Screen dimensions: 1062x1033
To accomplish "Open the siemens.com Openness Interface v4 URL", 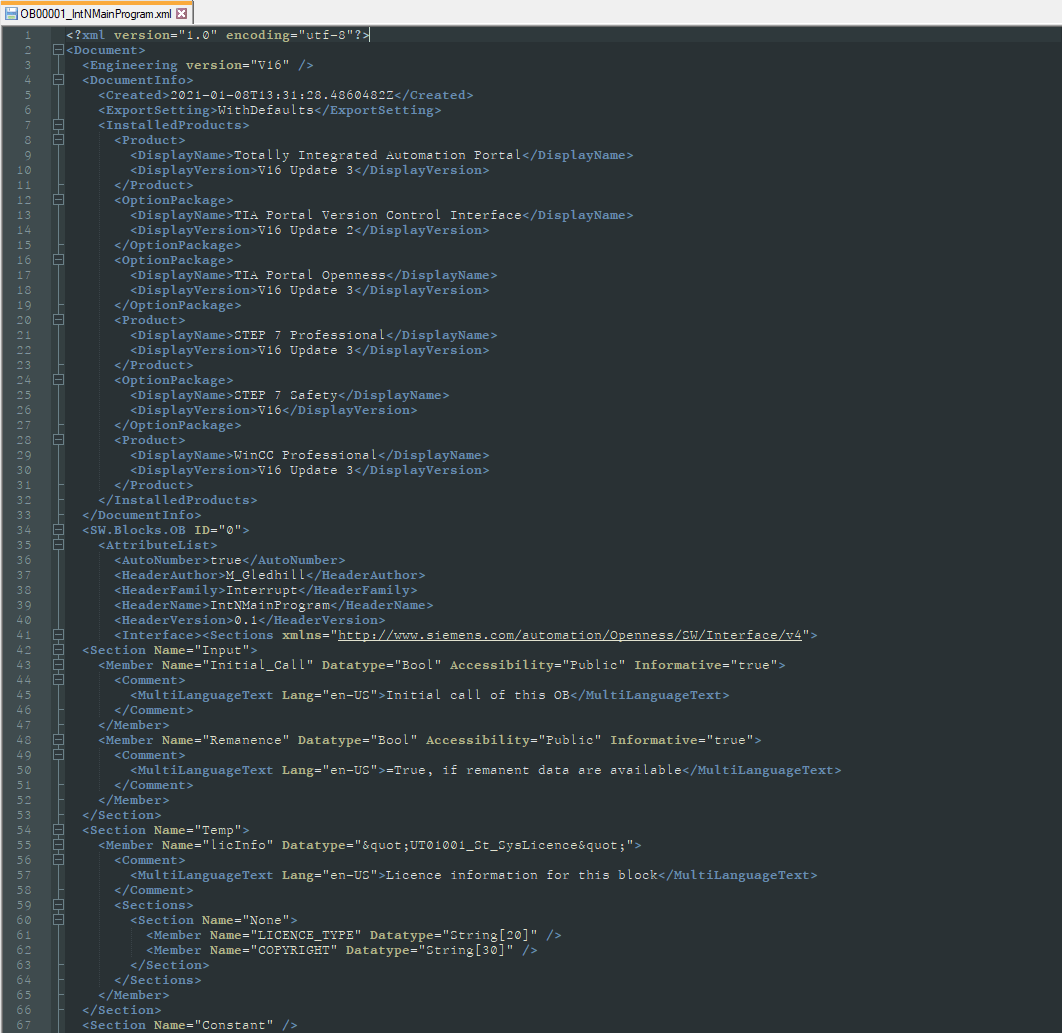I will (x=570, y=635).
